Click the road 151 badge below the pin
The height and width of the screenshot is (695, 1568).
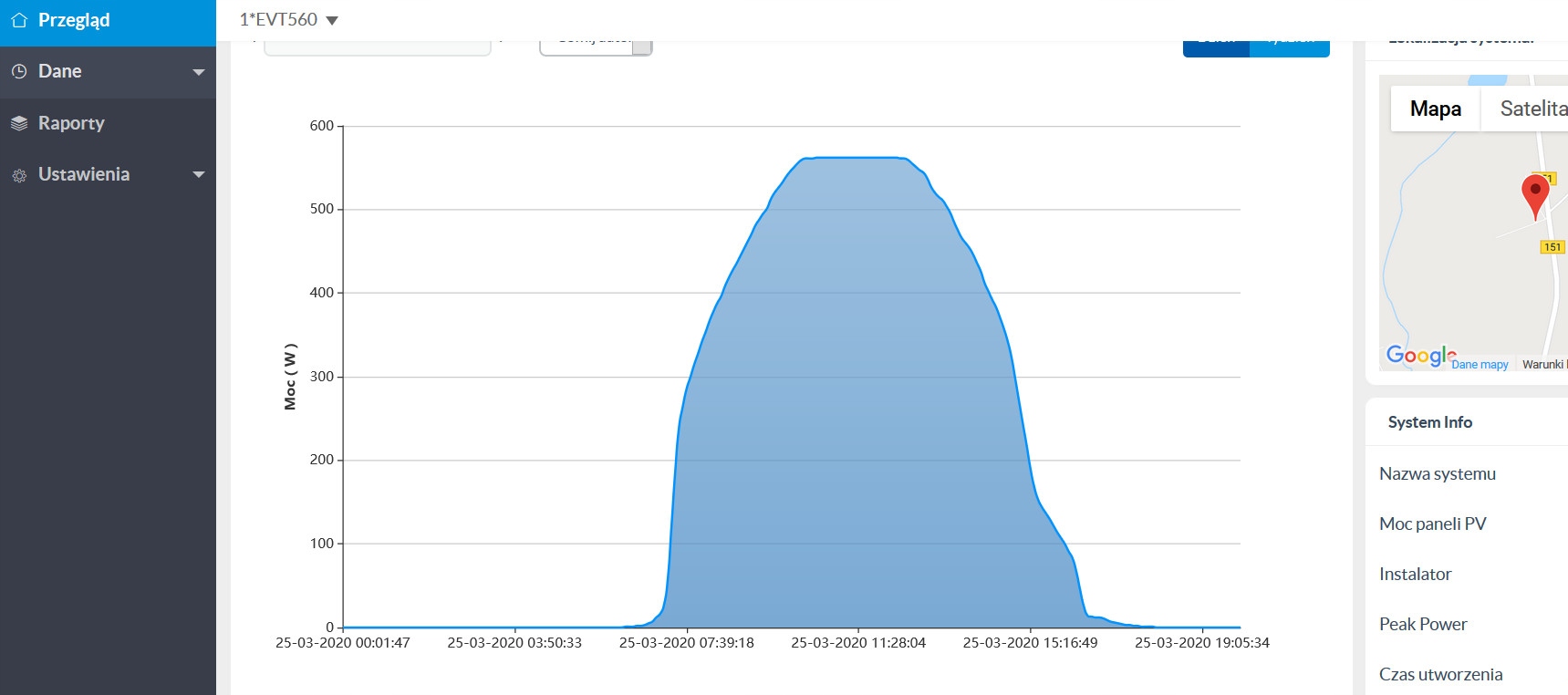click(1552, 247)
